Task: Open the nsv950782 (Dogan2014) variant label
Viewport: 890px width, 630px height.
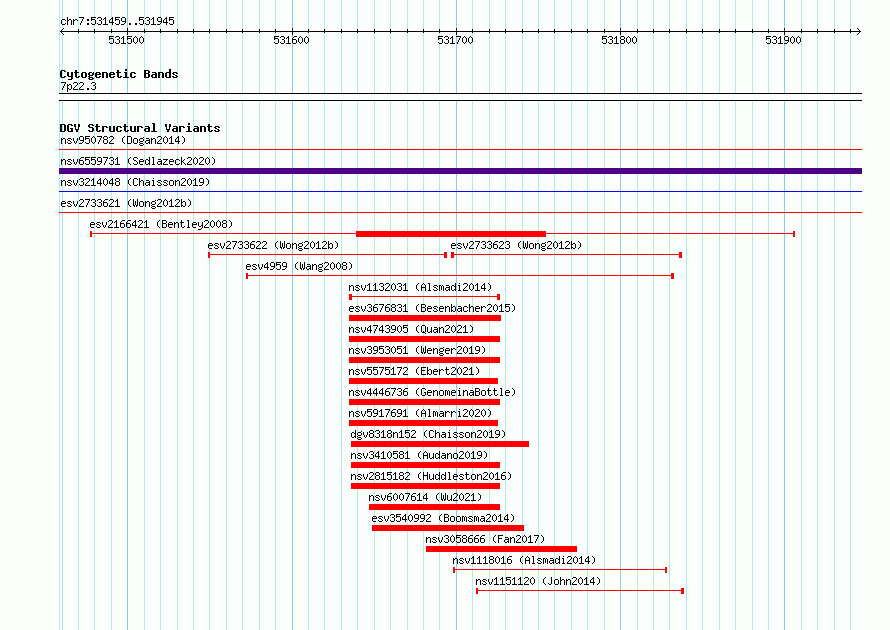Action: coord(123,140)
